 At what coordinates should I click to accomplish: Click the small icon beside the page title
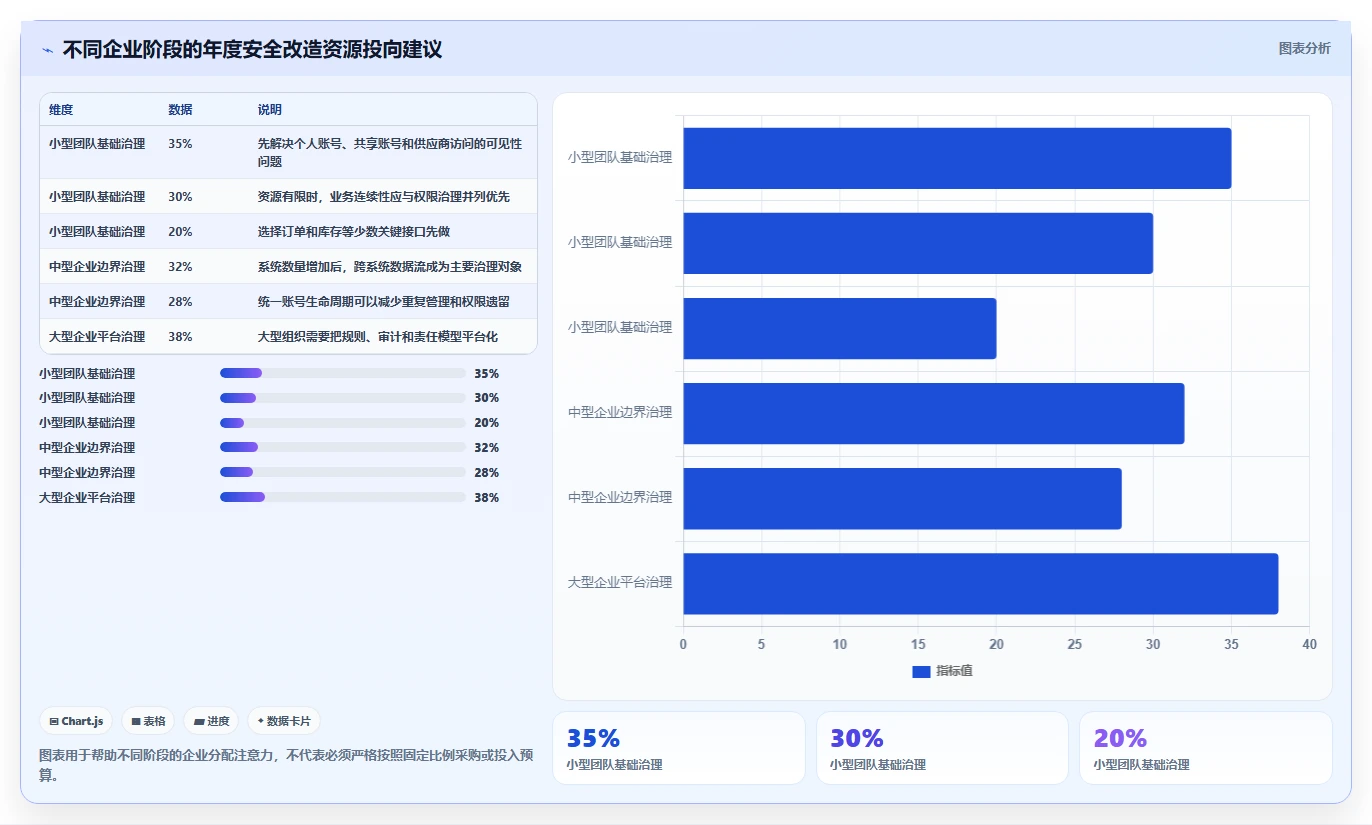tap(47, 49)
